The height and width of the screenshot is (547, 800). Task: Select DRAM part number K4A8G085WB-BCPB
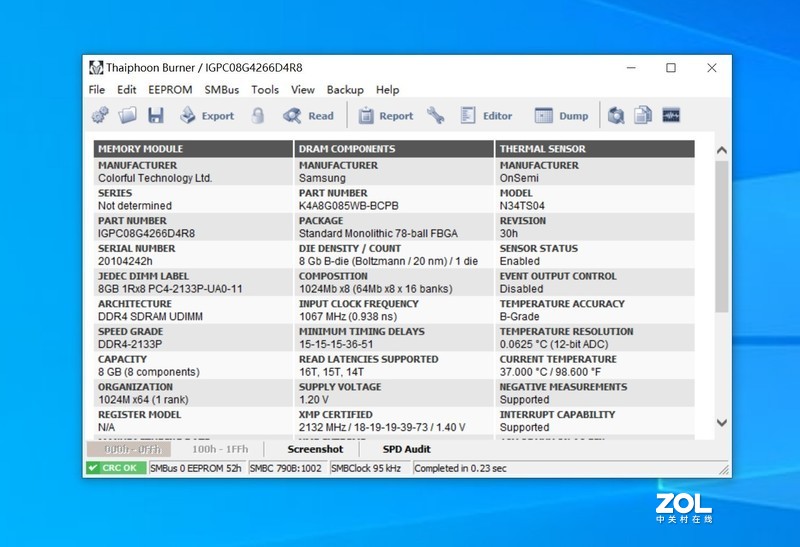(x=348, y=206)
